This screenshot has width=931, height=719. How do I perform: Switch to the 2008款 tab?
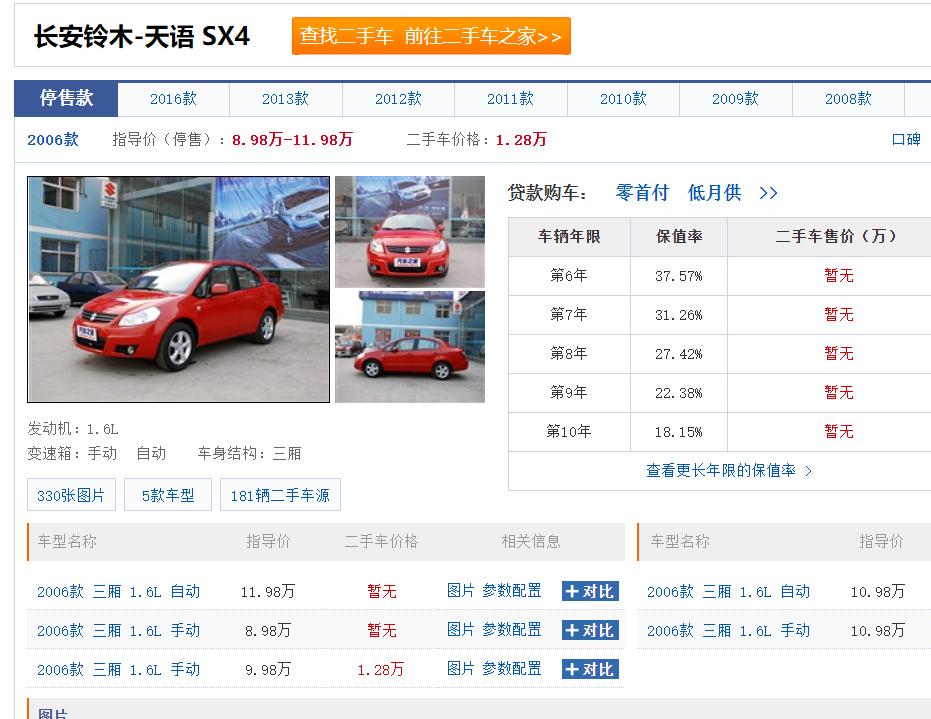click(848, 99)
